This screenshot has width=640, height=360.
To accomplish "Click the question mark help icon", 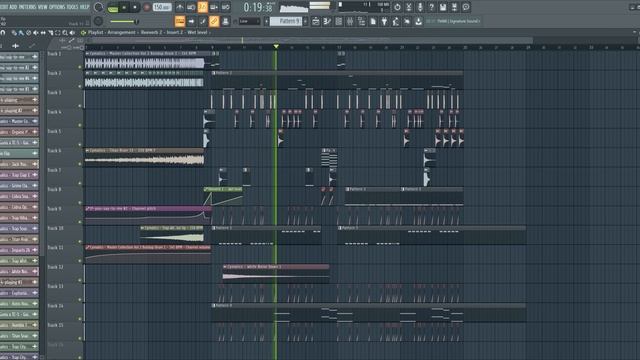I will 431,7.
